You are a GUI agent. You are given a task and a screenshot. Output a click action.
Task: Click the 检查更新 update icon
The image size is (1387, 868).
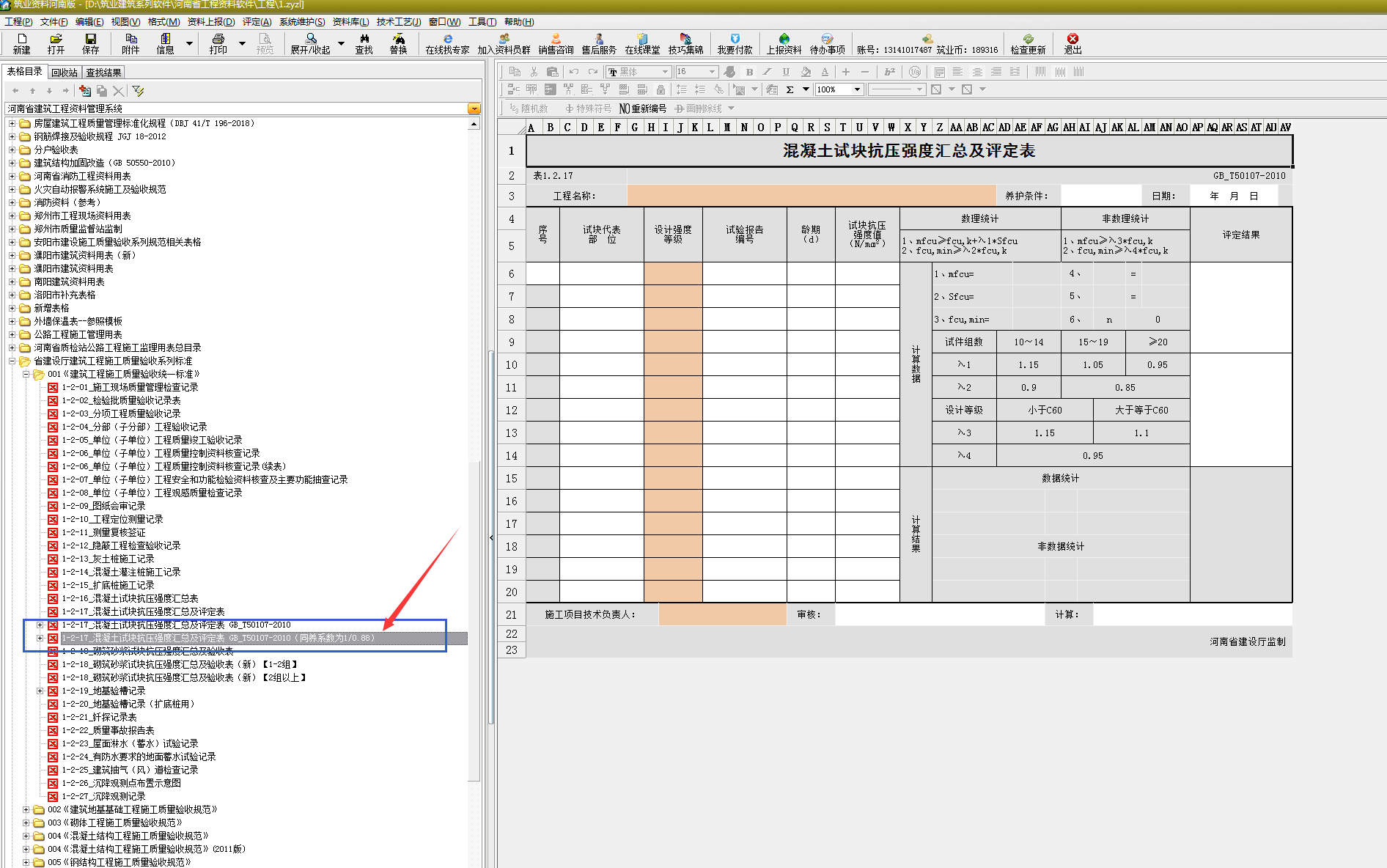[x=1028, y=44]
